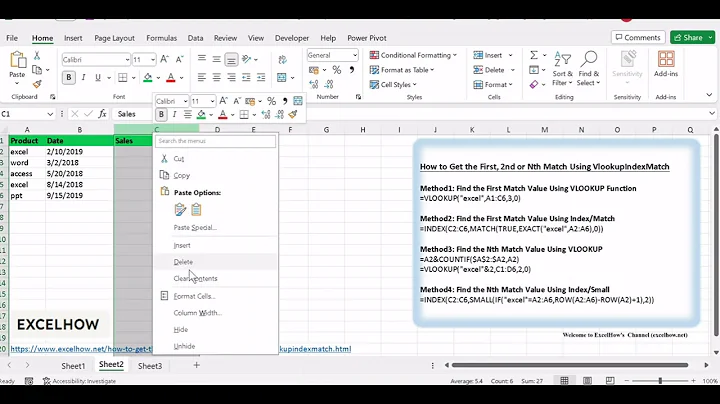Collapse the ribbon using the chevron

709,95
